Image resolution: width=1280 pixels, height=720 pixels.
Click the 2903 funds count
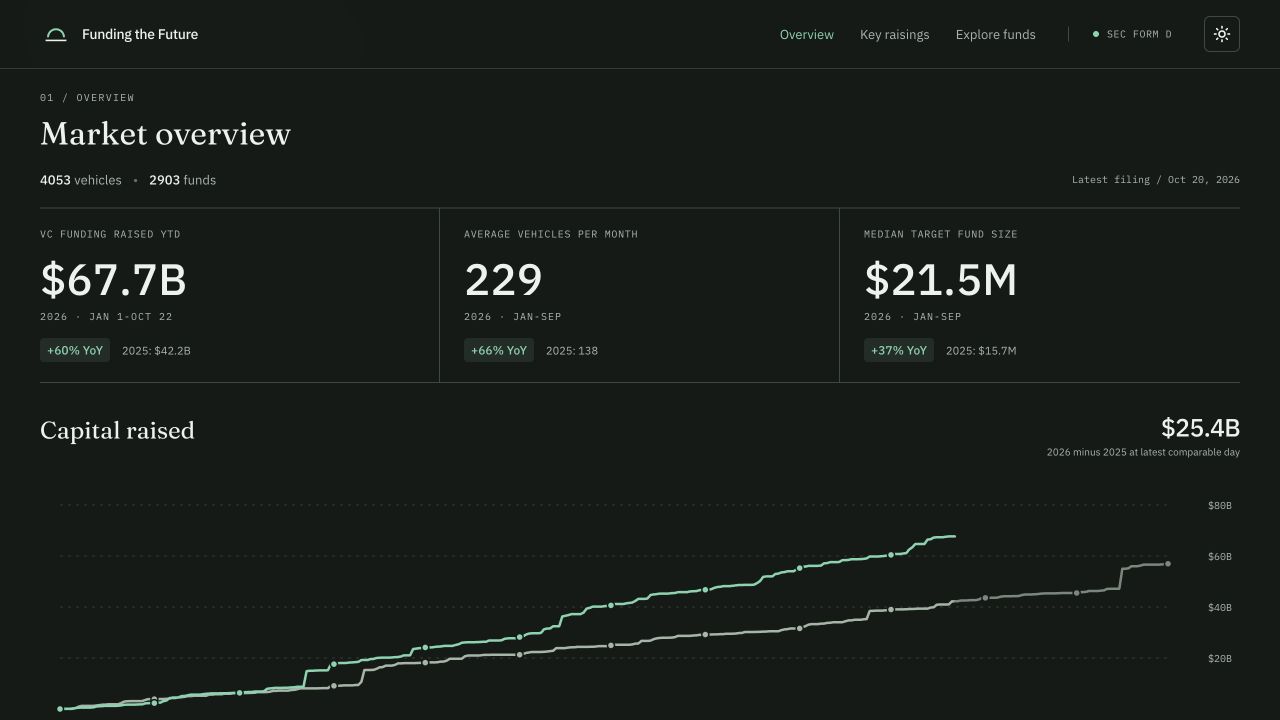[183, 180]
